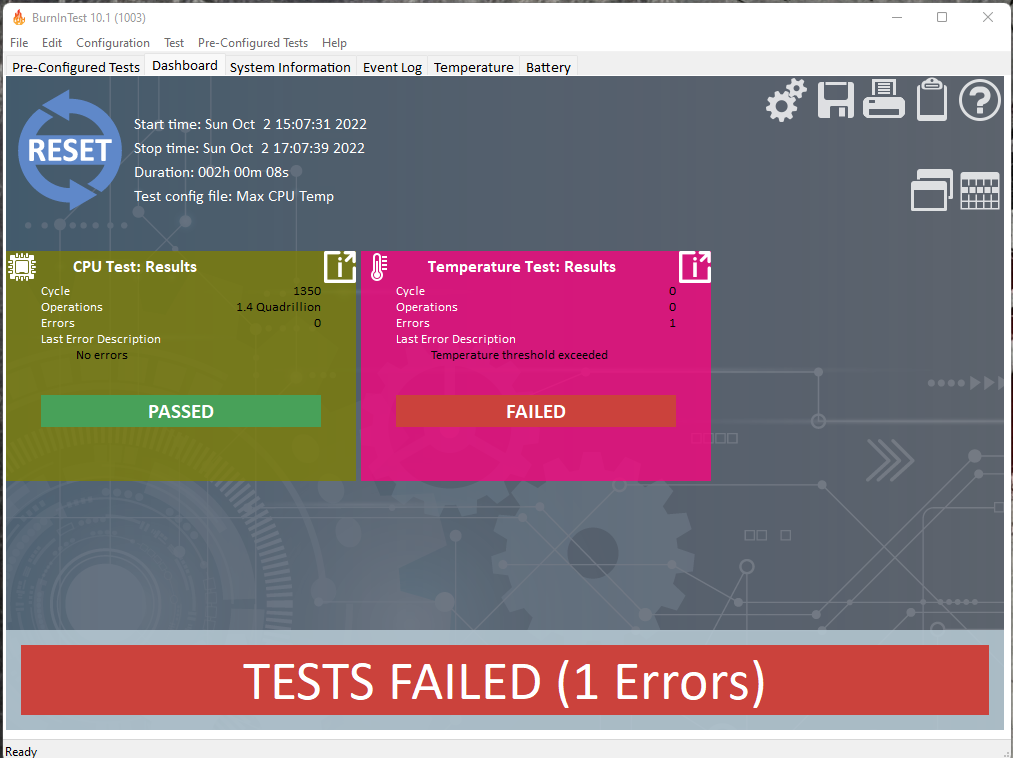
Task: Maximize the BurnInTest window
Action: tap(942, 17)
